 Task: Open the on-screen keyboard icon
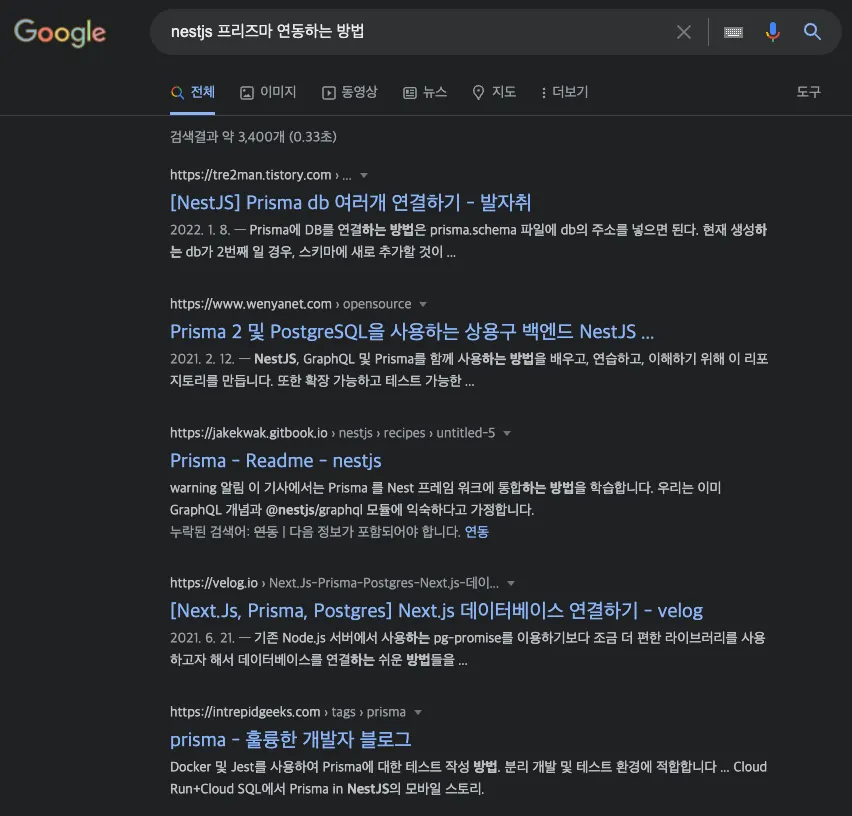coord(733,32)
